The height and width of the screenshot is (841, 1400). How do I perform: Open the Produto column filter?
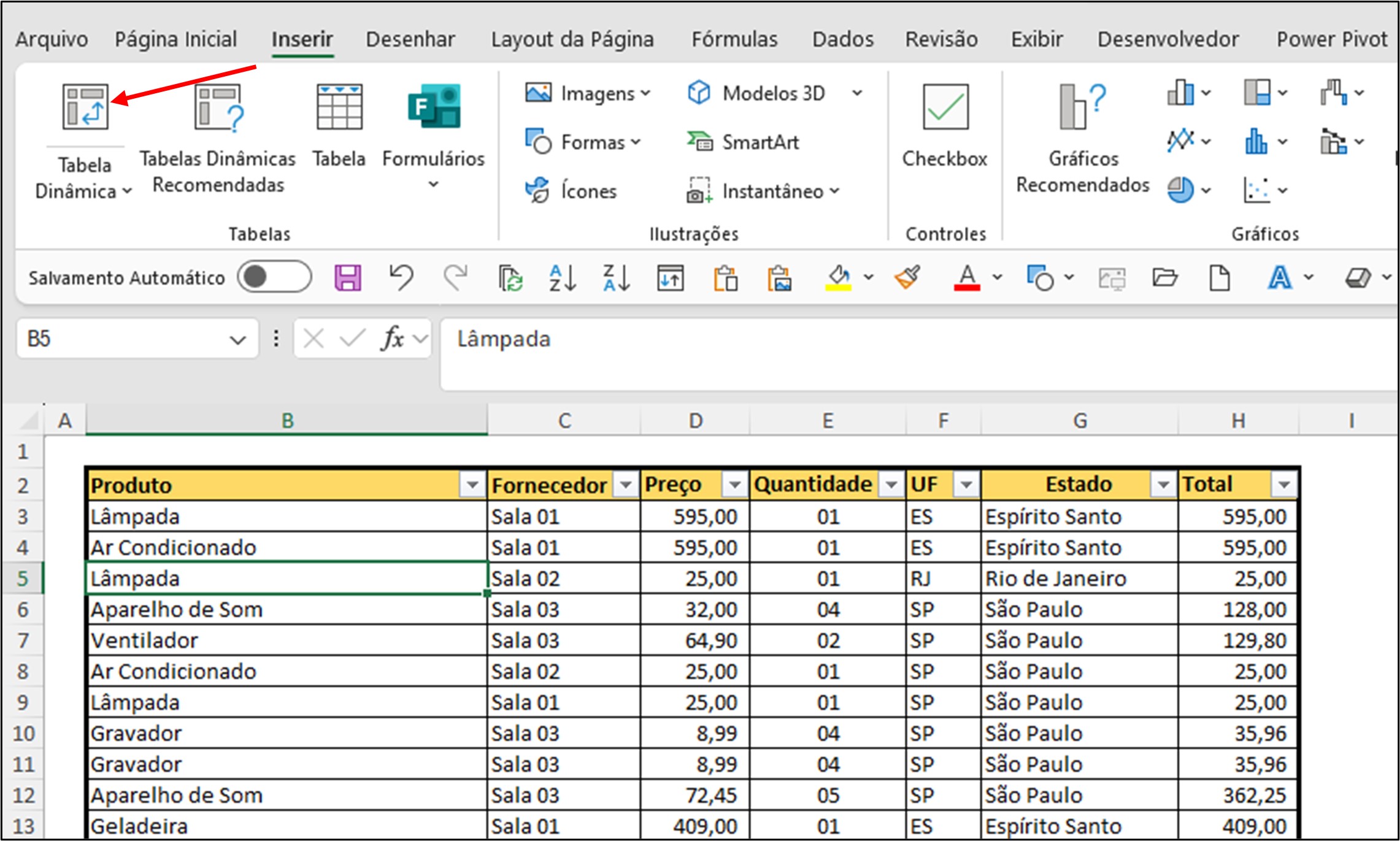click(472, 485)
